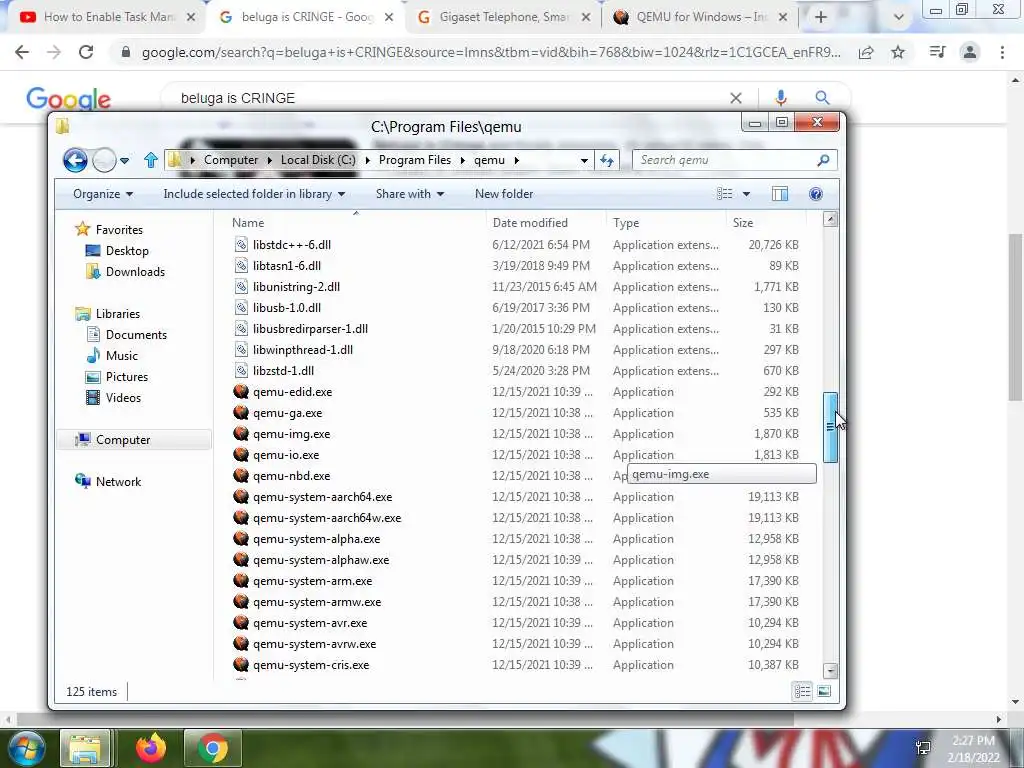Select Documents library

pos(136,334)
